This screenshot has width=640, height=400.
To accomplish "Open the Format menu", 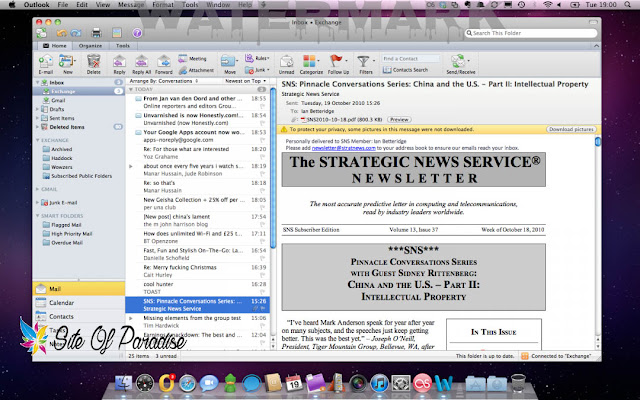I will click(162, 4).
